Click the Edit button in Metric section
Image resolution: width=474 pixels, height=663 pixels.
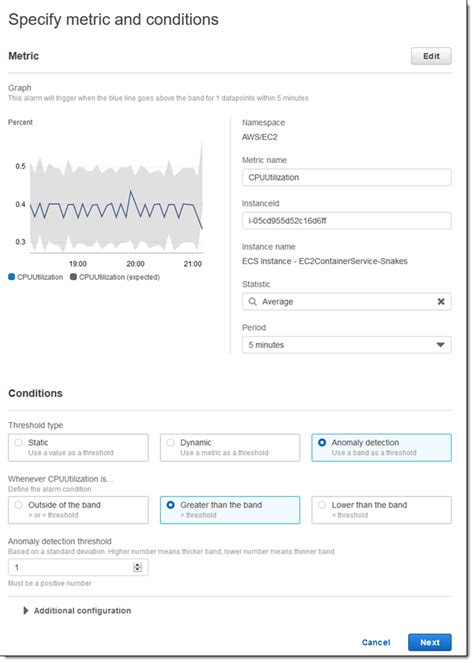[x=431, y=56]
